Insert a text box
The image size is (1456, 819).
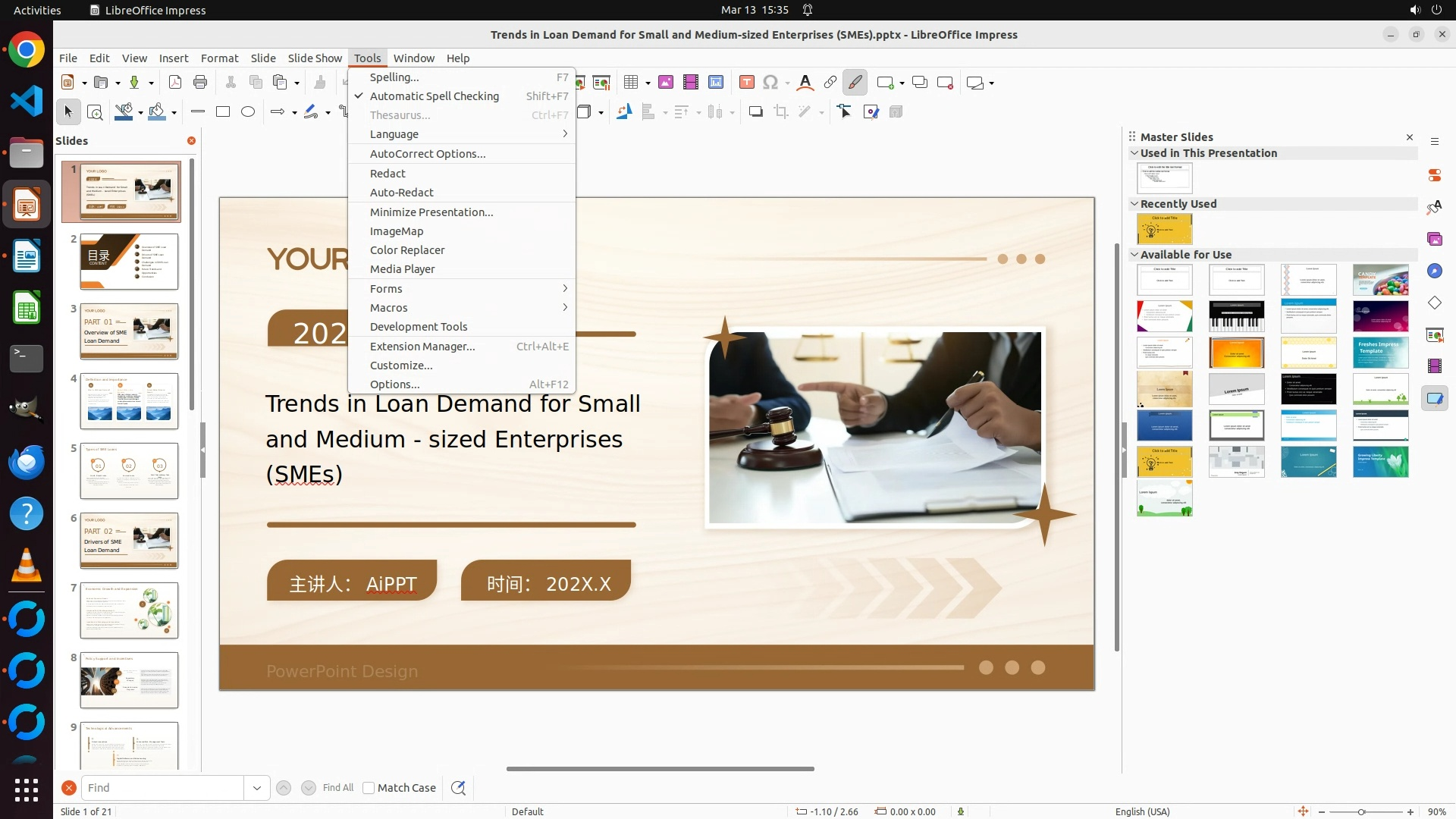[x=747, y=83]
